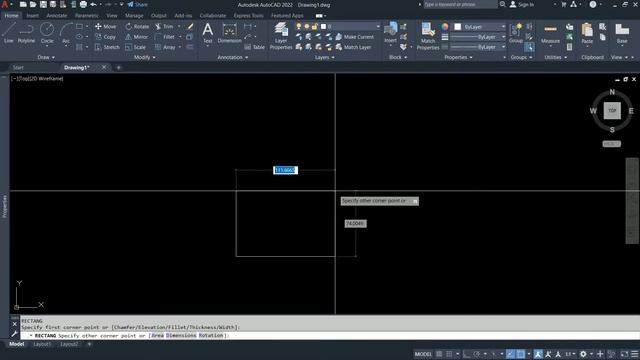Image resolution: width=640 pixels, height=360 pixels.
Task: Expand the Annotation panel
Action: 233,58
